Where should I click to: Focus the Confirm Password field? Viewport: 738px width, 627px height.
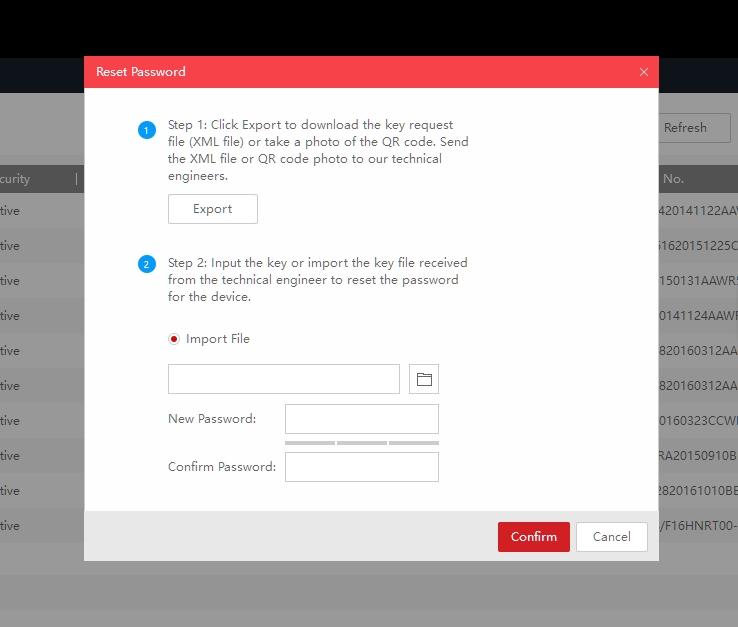[x=361, y=467]
